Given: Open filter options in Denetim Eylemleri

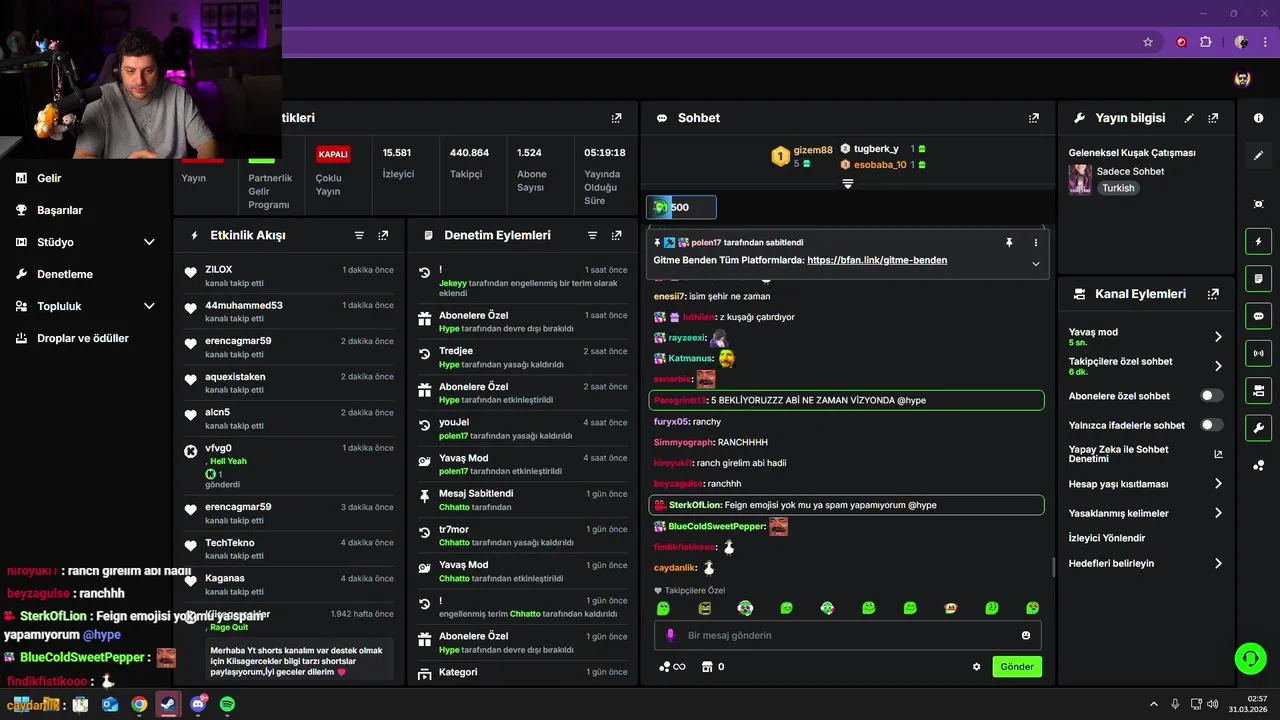Looking at the screenshot, I should pos(592,235).
